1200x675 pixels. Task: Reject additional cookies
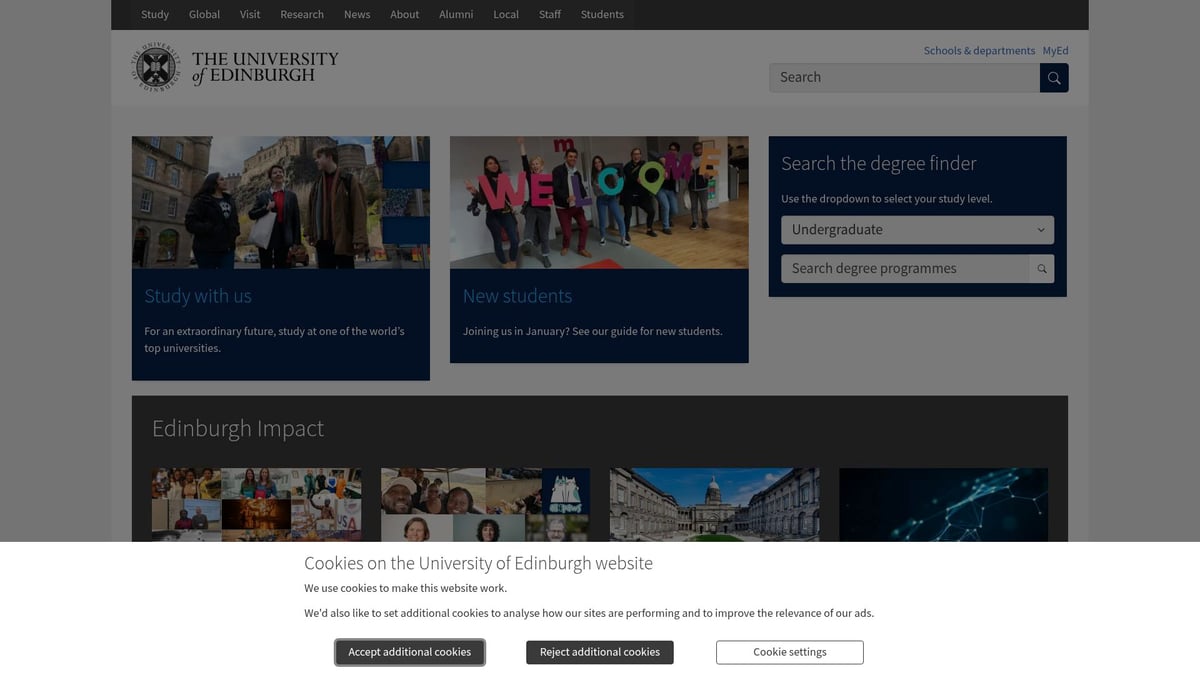(x=600, y=652)
